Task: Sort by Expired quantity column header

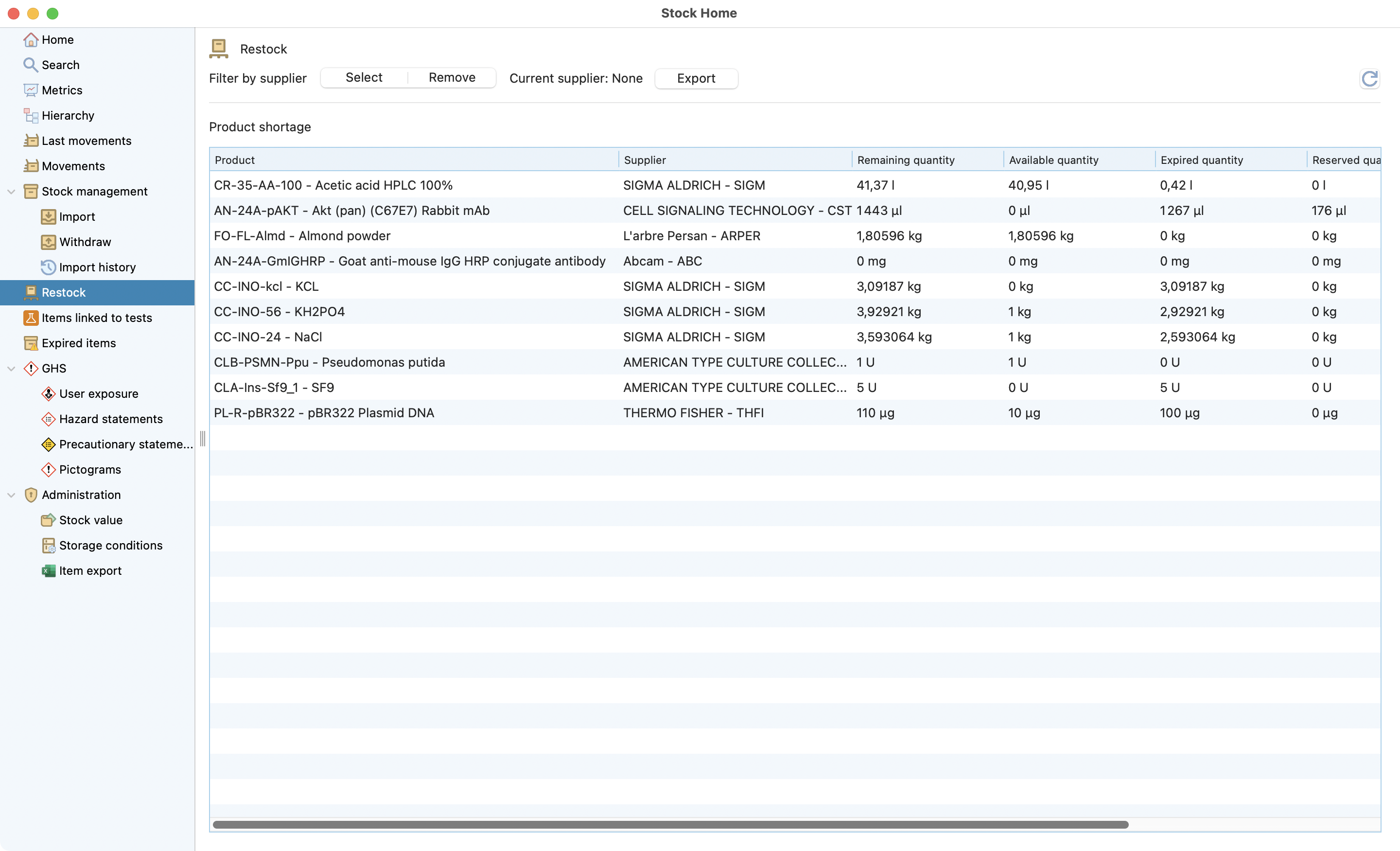Action: pyautogui.click(x=1231, y=160)
